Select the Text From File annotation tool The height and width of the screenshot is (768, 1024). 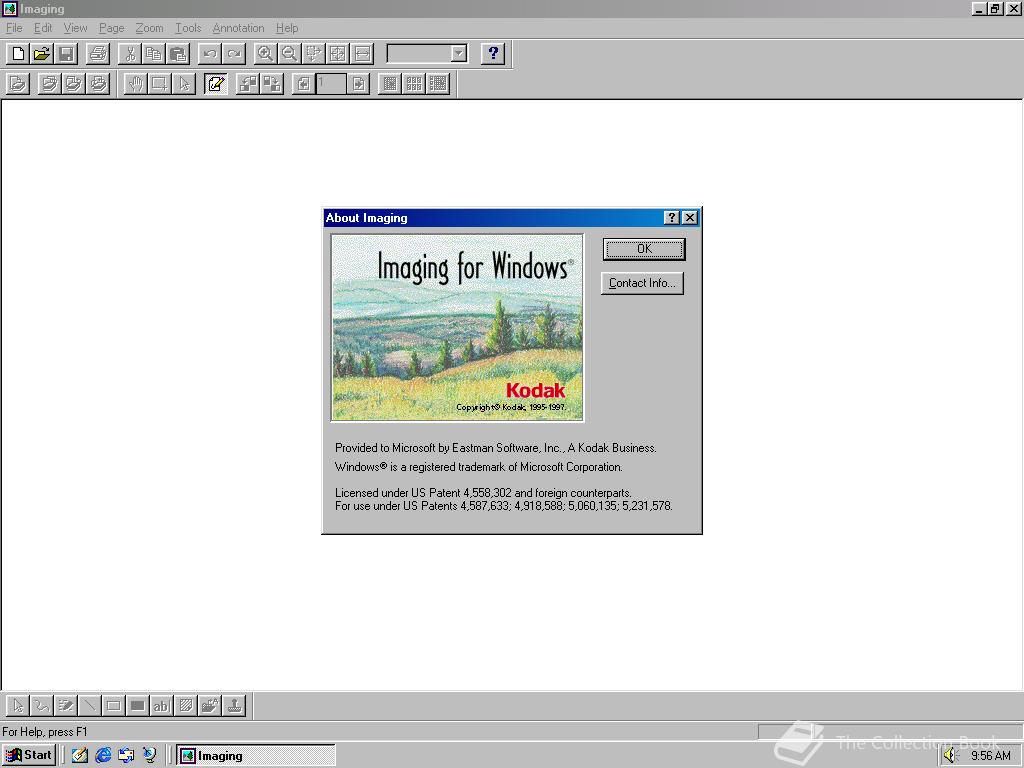click(210, 706)
